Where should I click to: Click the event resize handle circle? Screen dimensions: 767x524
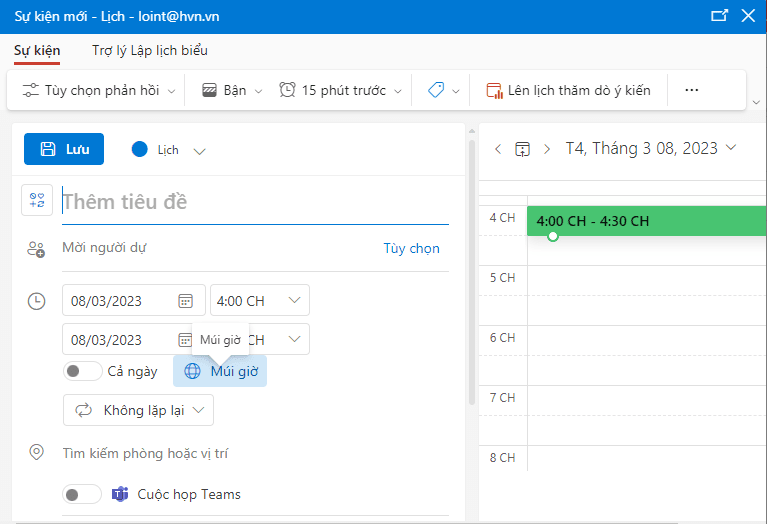[x=553, y=236]
